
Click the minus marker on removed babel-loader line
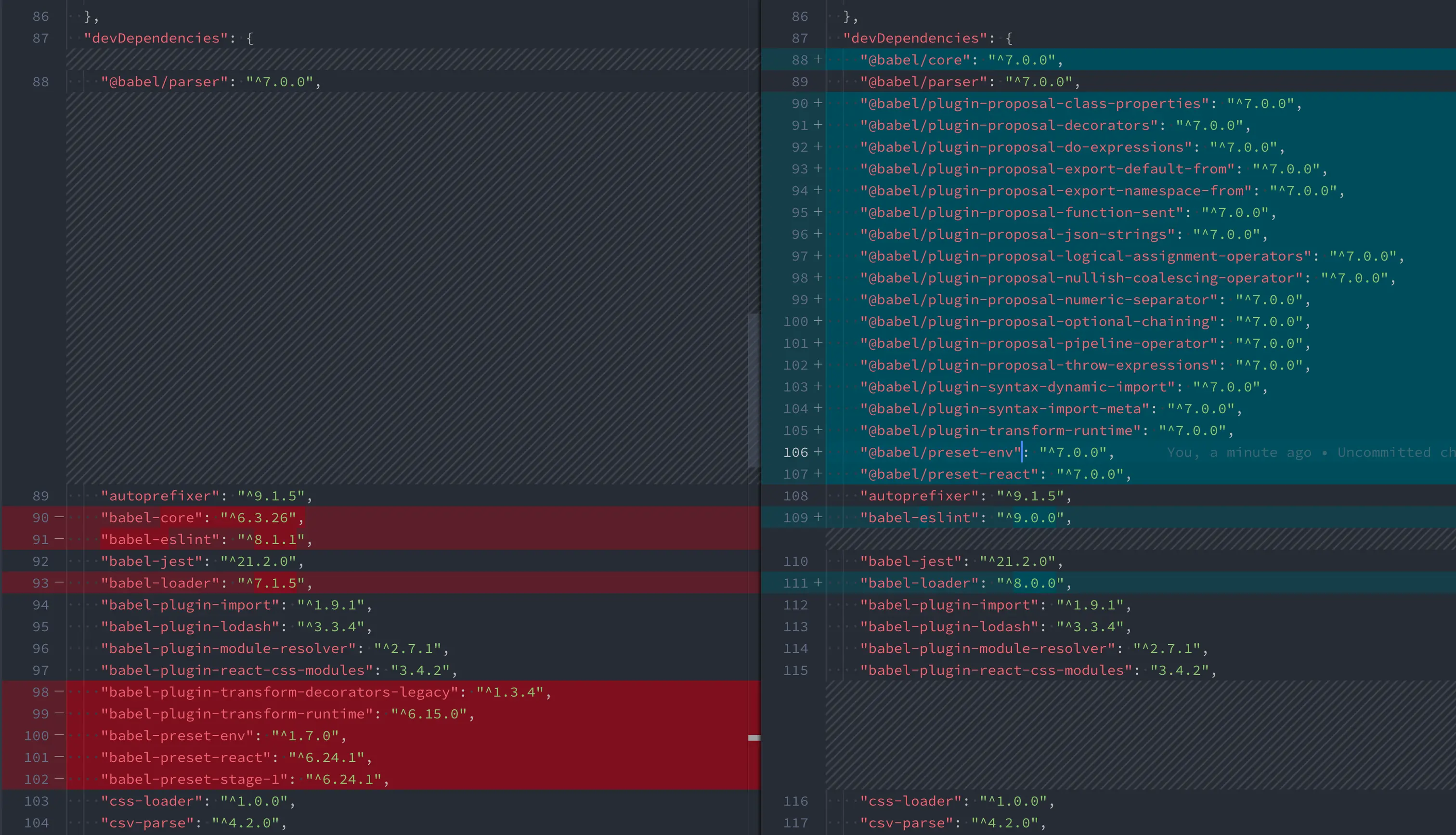pos(59,583)
